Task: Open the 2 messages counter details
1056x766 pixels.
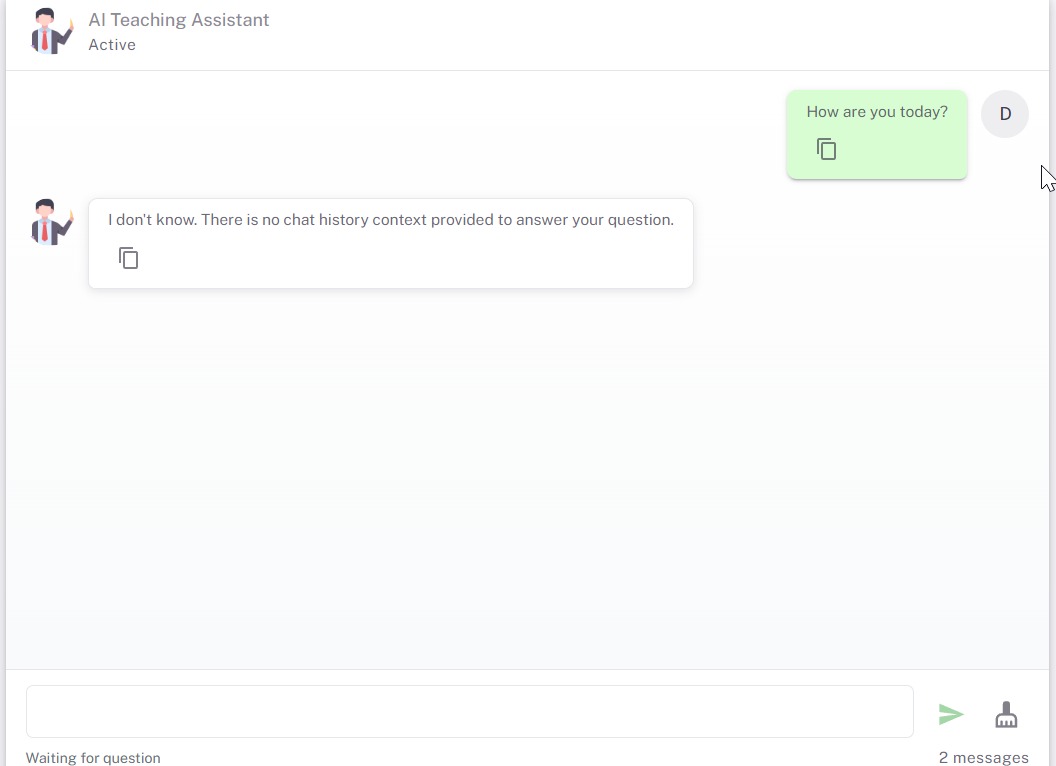Action: (984, 757)
